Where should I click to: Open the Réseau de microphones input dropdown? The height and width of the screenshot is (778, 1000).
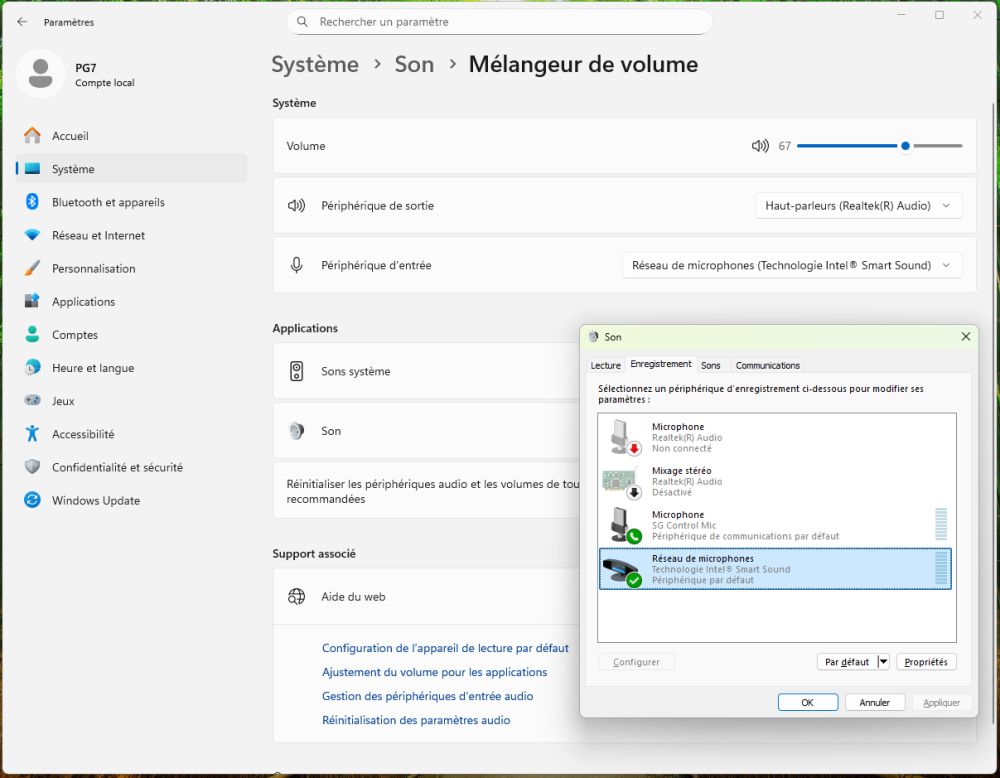point(791,265)
